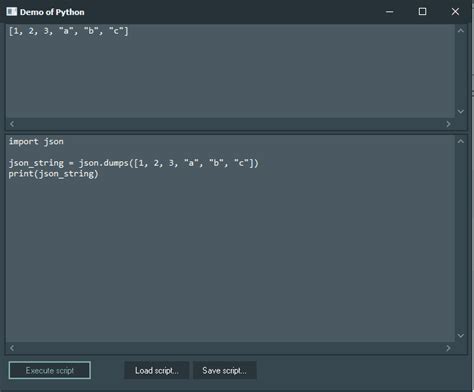
Task: Click the output pane's scroll down arrow
Action: pyautogui.click(x=461, y=111)
